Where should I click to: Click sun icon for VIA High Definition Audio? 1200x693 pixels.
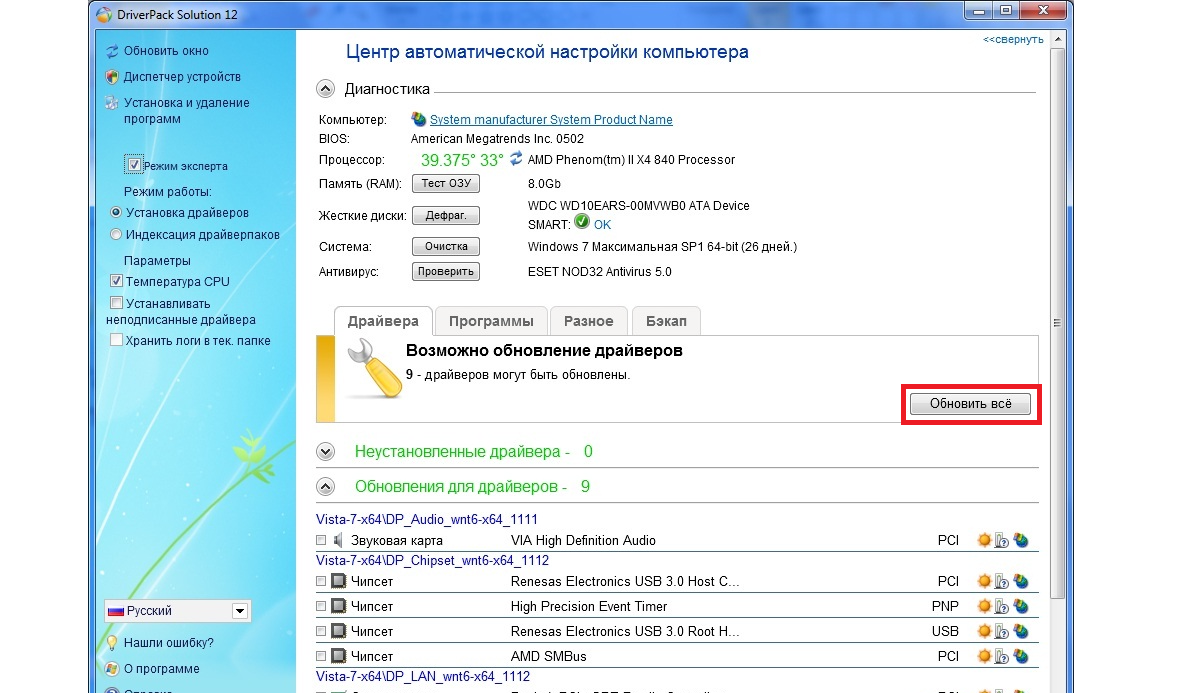(984, 541)
